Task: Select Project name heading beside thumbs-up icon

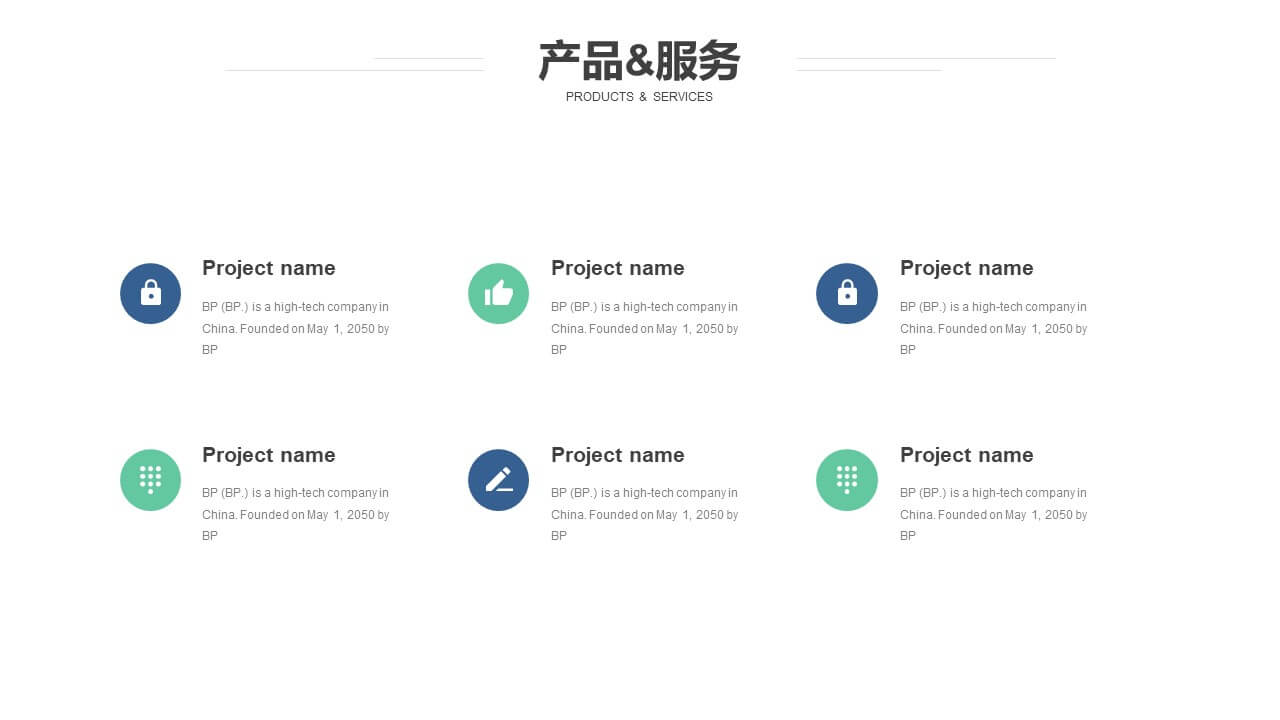Action: coord(618,268)
